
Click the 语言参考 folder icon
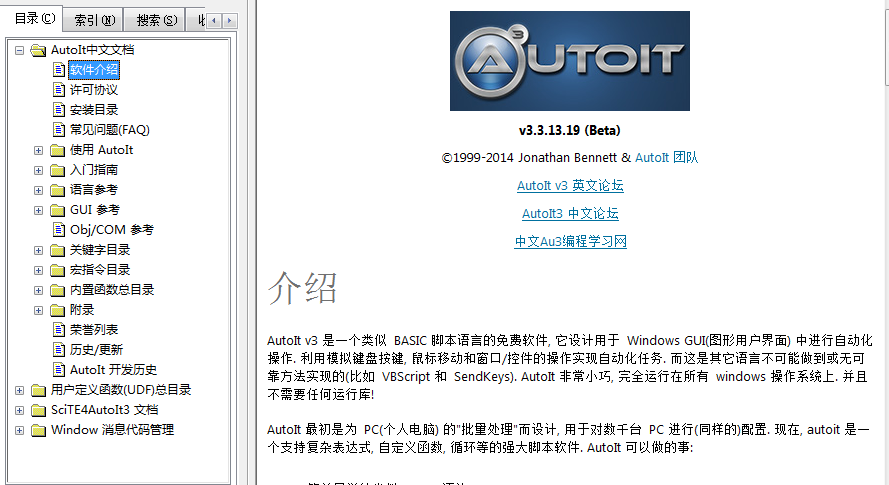(x=57, y=189)
